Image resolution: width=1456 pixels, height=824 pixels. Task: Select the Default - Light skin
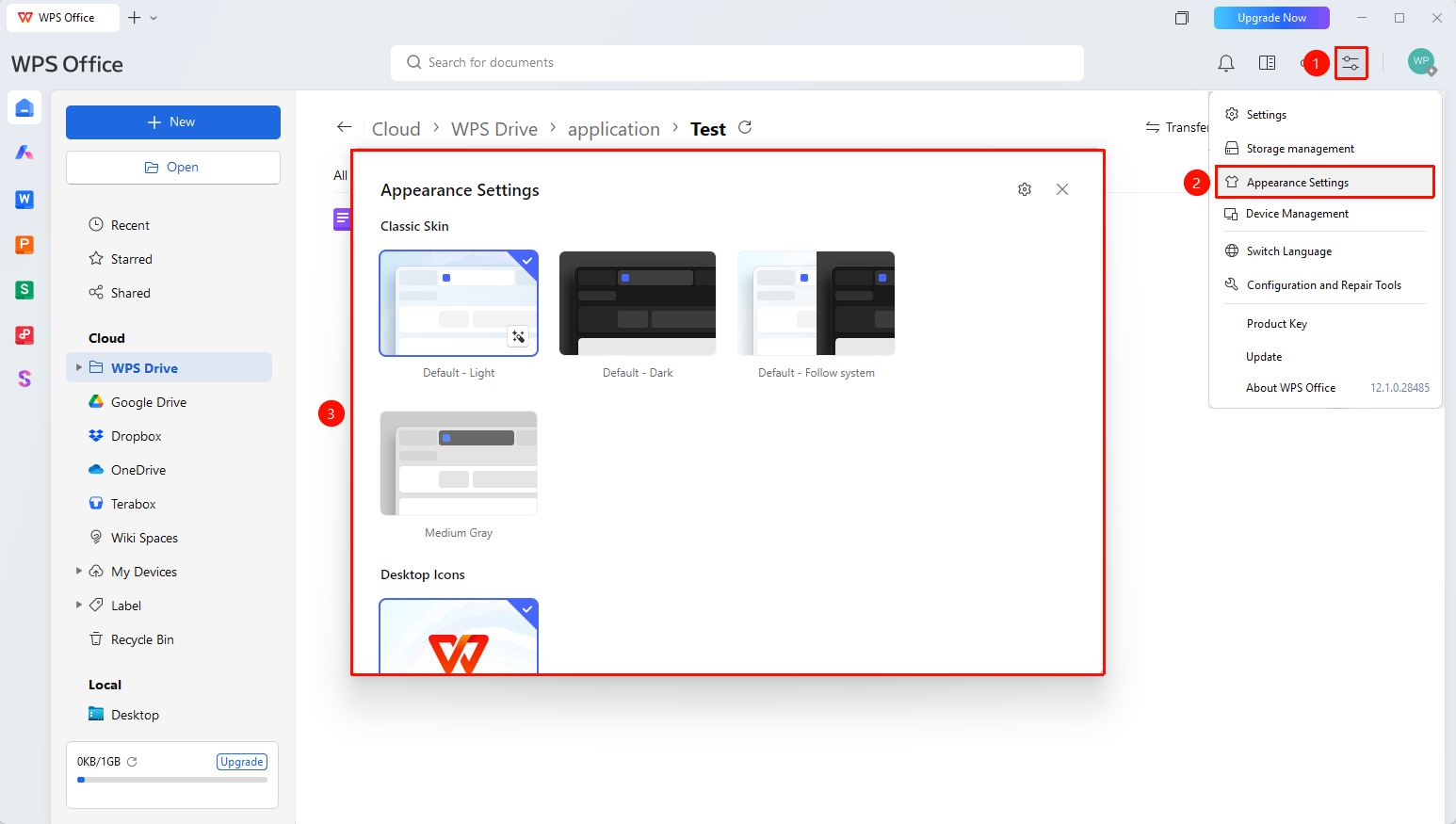pos(459,303)
